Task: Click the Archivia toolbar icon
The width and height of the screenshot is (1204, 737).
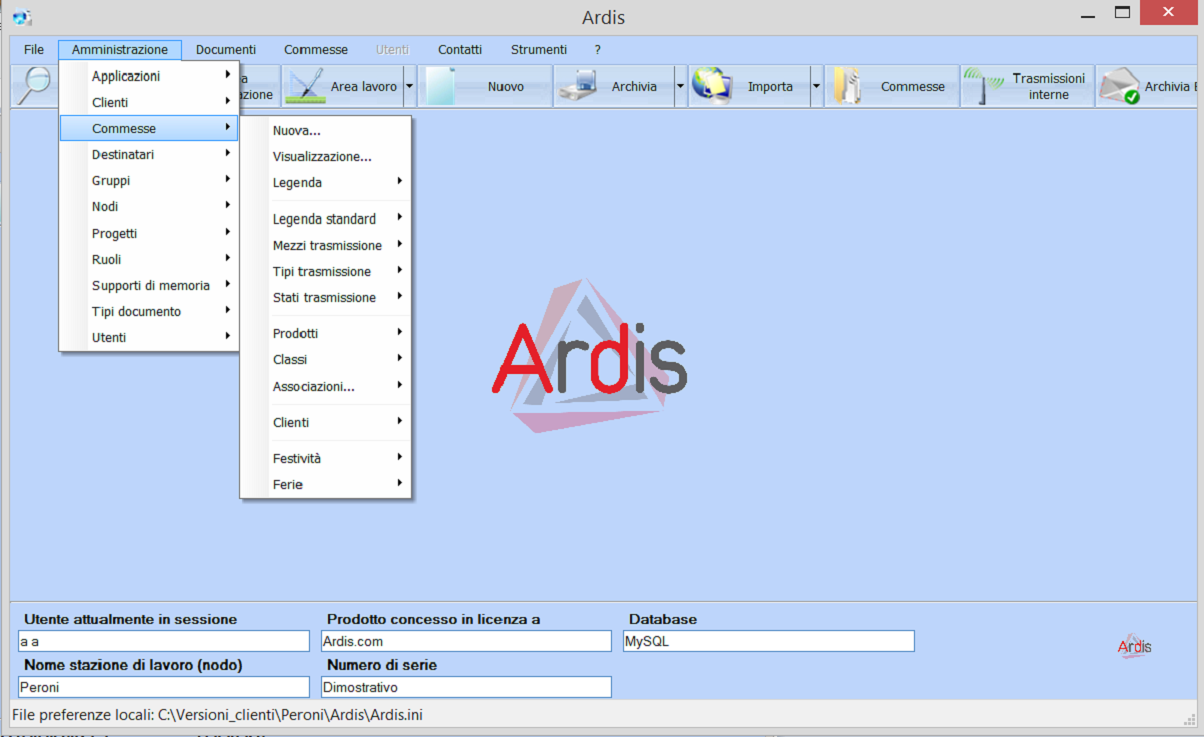Action: (579, 87)
